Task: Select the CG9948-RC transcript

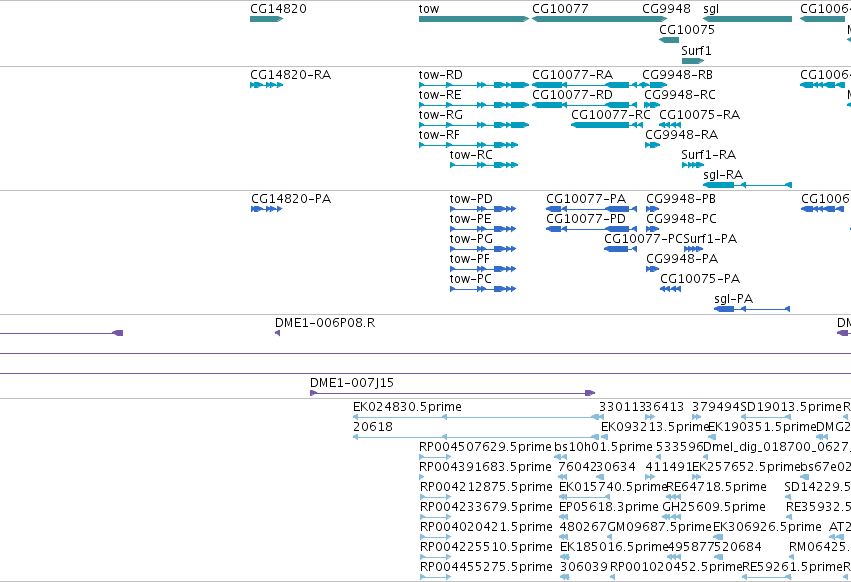Action: (652, 105)
